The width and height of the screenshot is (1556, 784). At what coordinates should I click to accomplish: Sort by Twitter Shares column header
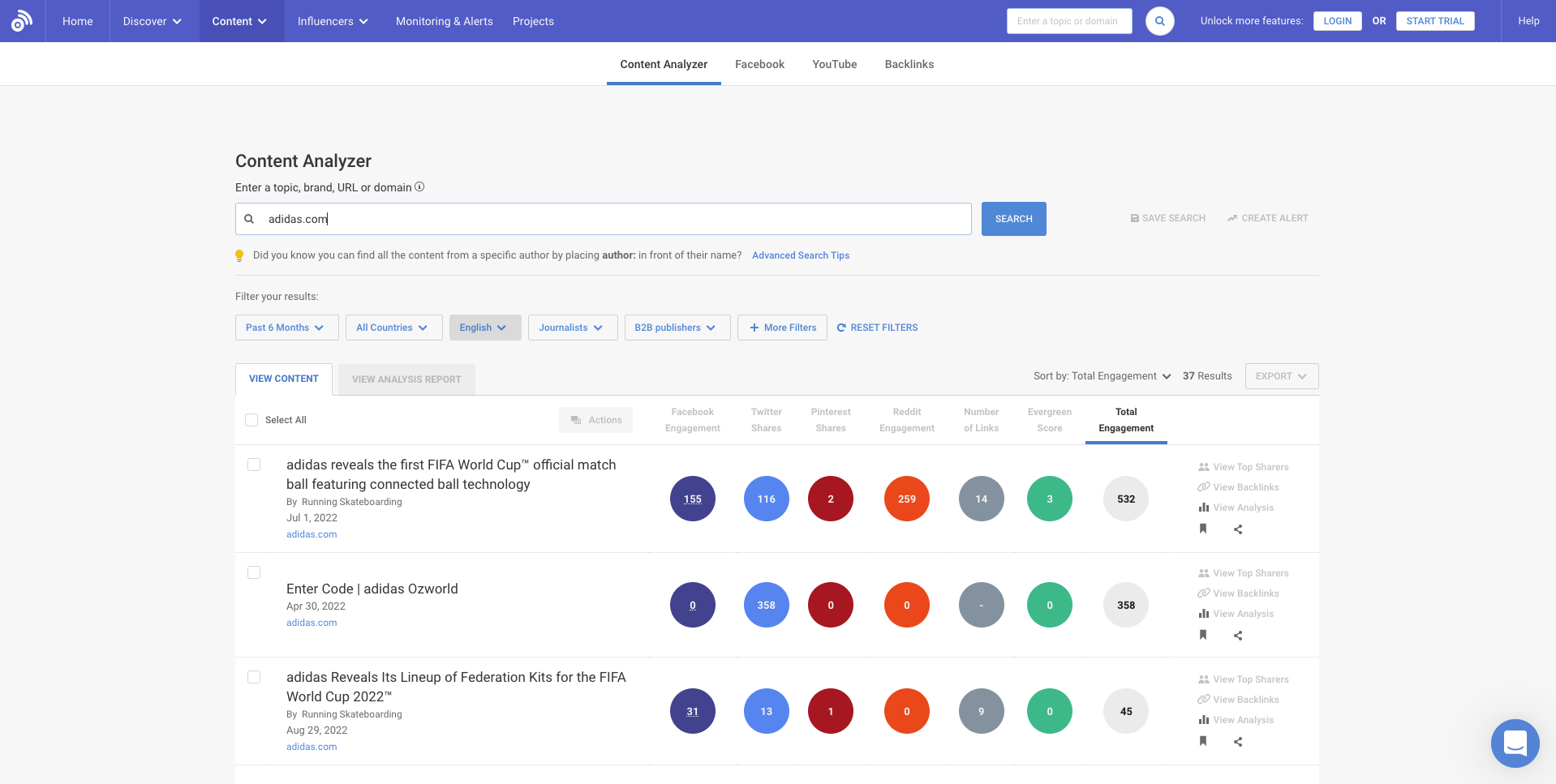pos(767,420)
